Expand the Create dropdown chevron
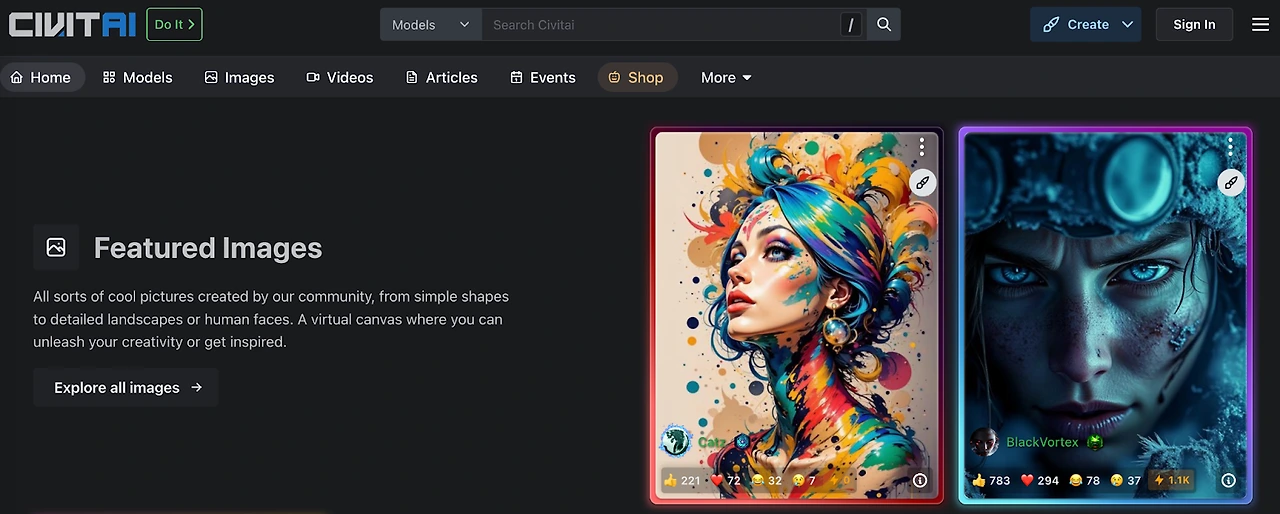The height and width of the screenshot is (514, 1280). coord(1128,24)
